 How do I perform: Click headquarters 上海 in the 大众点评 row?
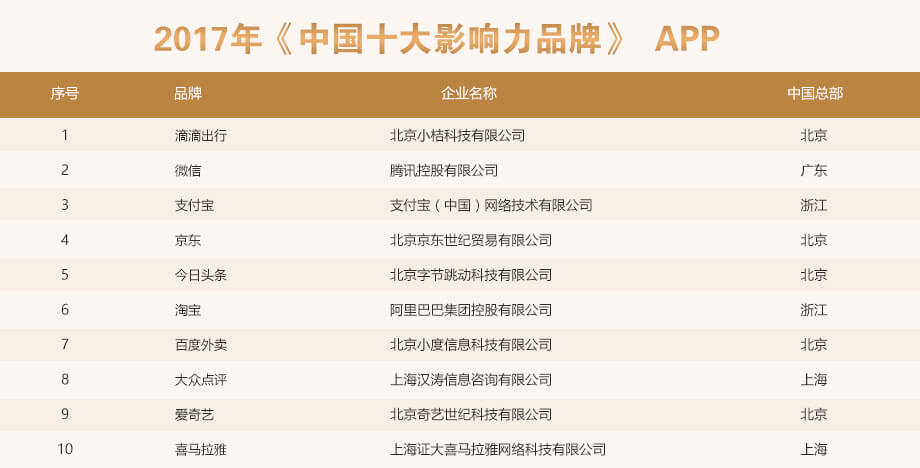click(x=814, y=379)
